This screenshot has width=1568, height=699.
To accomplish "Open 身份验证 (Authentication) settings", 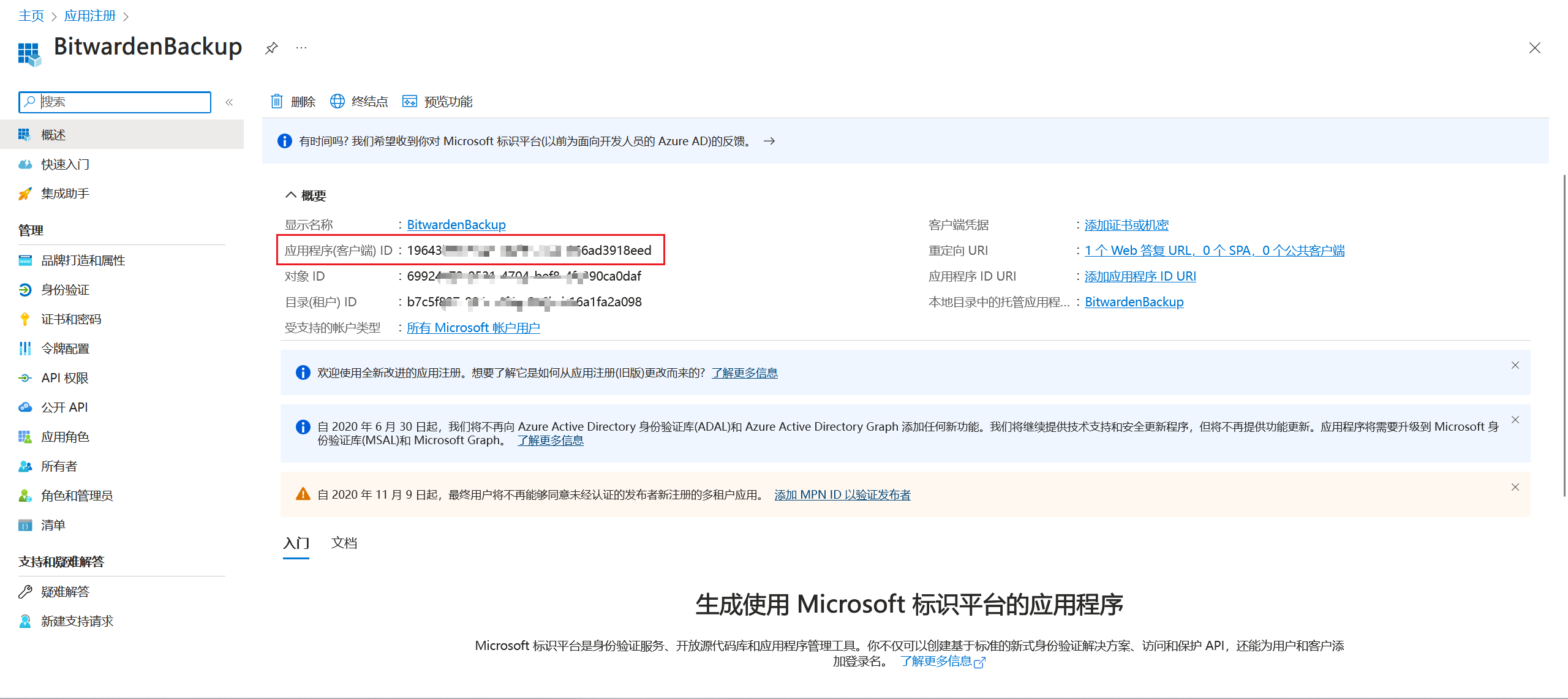I will [65, 289].
